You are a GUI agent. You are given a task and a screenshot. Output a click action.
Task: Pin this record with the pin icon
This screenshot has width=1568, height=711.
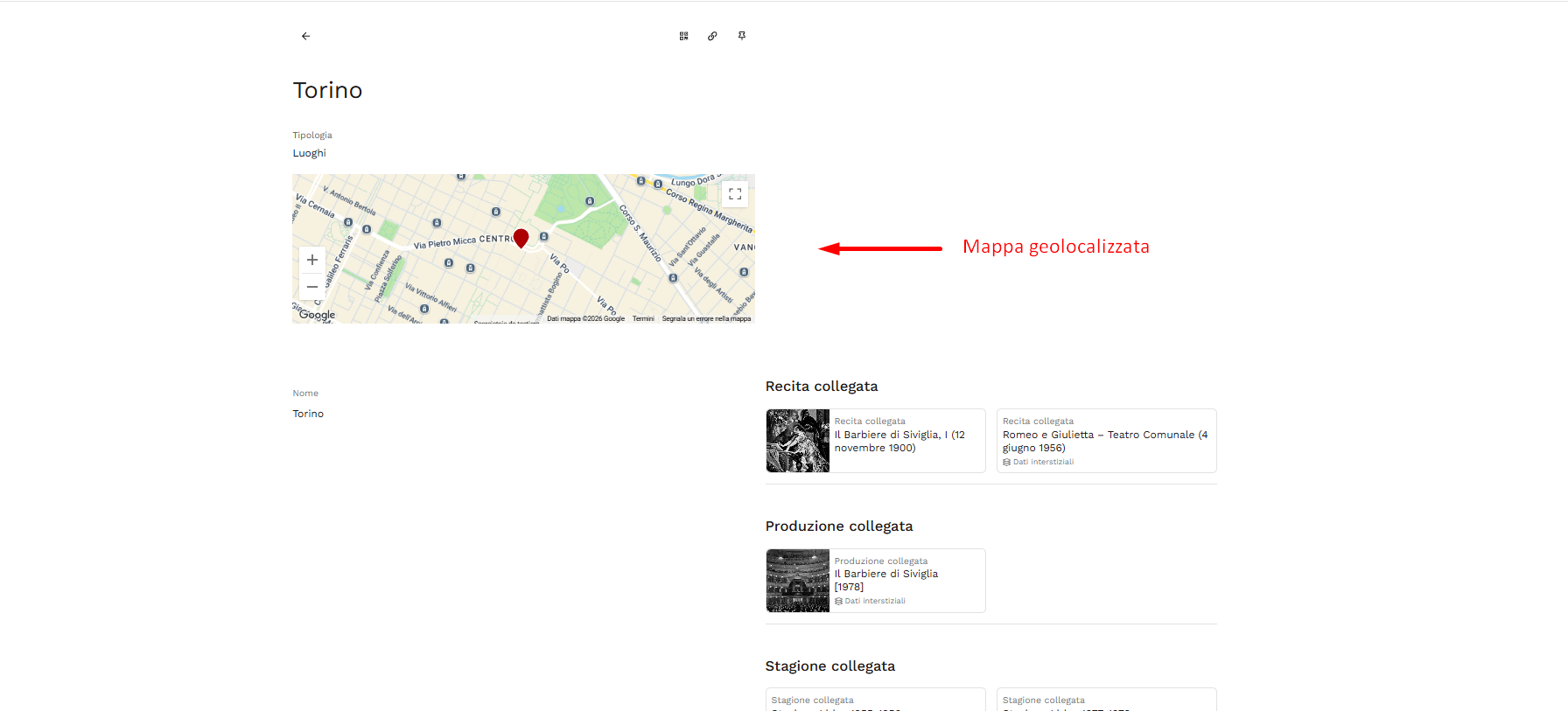point(742,36)
